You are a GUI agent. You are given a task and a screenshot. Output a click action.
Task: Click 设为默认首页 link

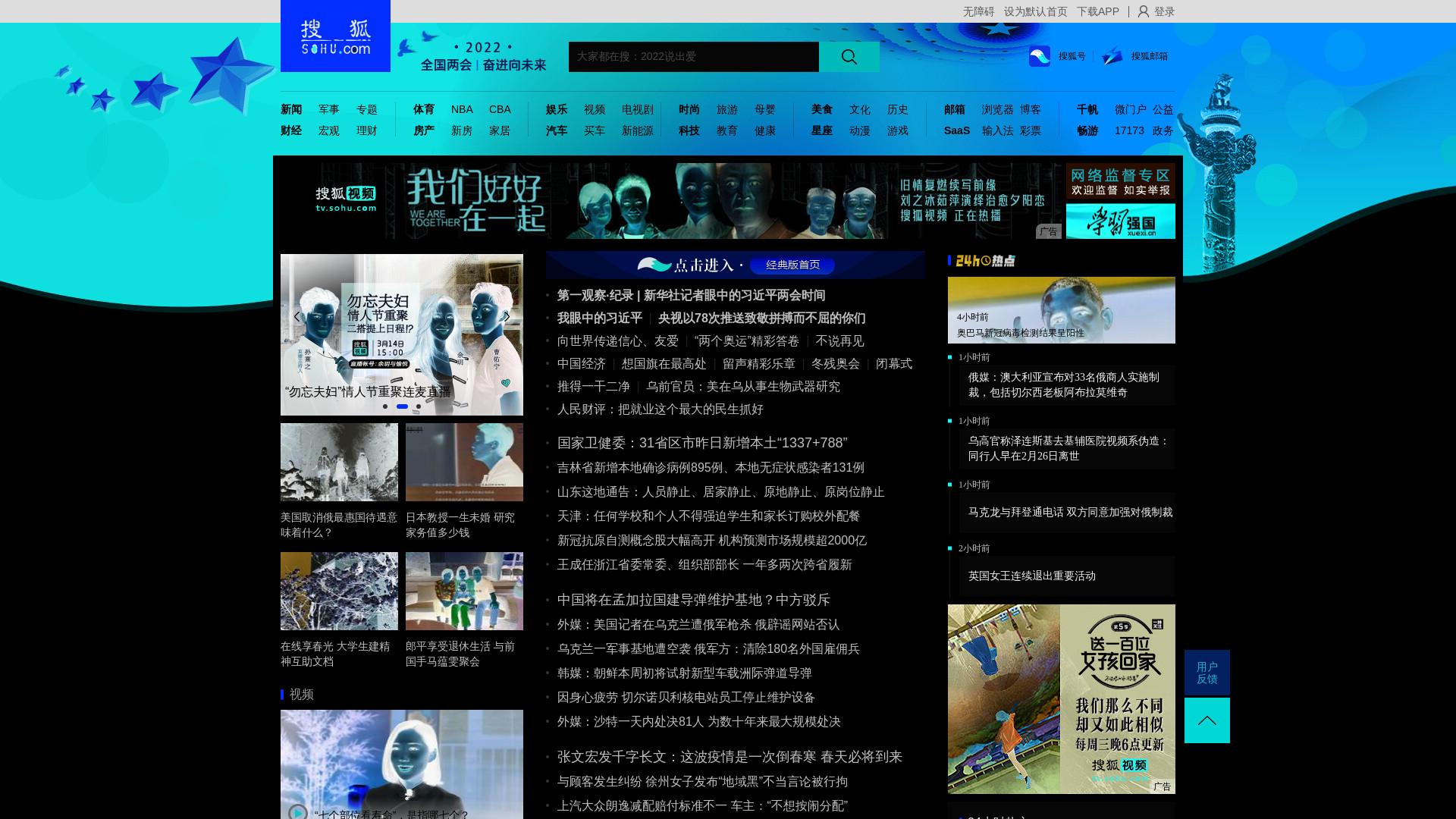(x=1036, y=11)
